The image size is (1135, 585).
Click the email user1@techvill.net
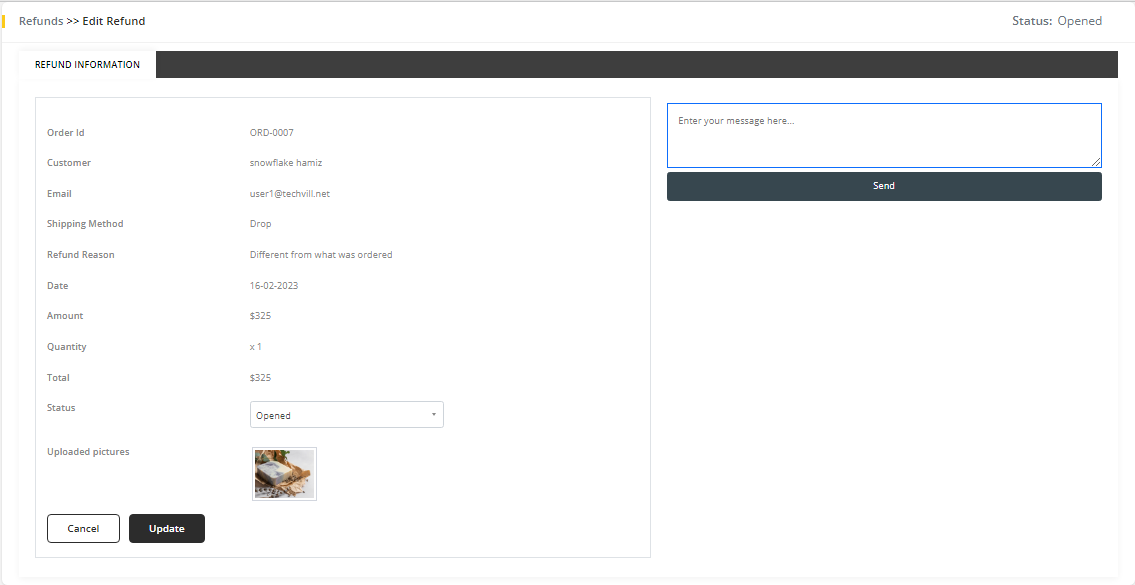click(x=289, y=194)
